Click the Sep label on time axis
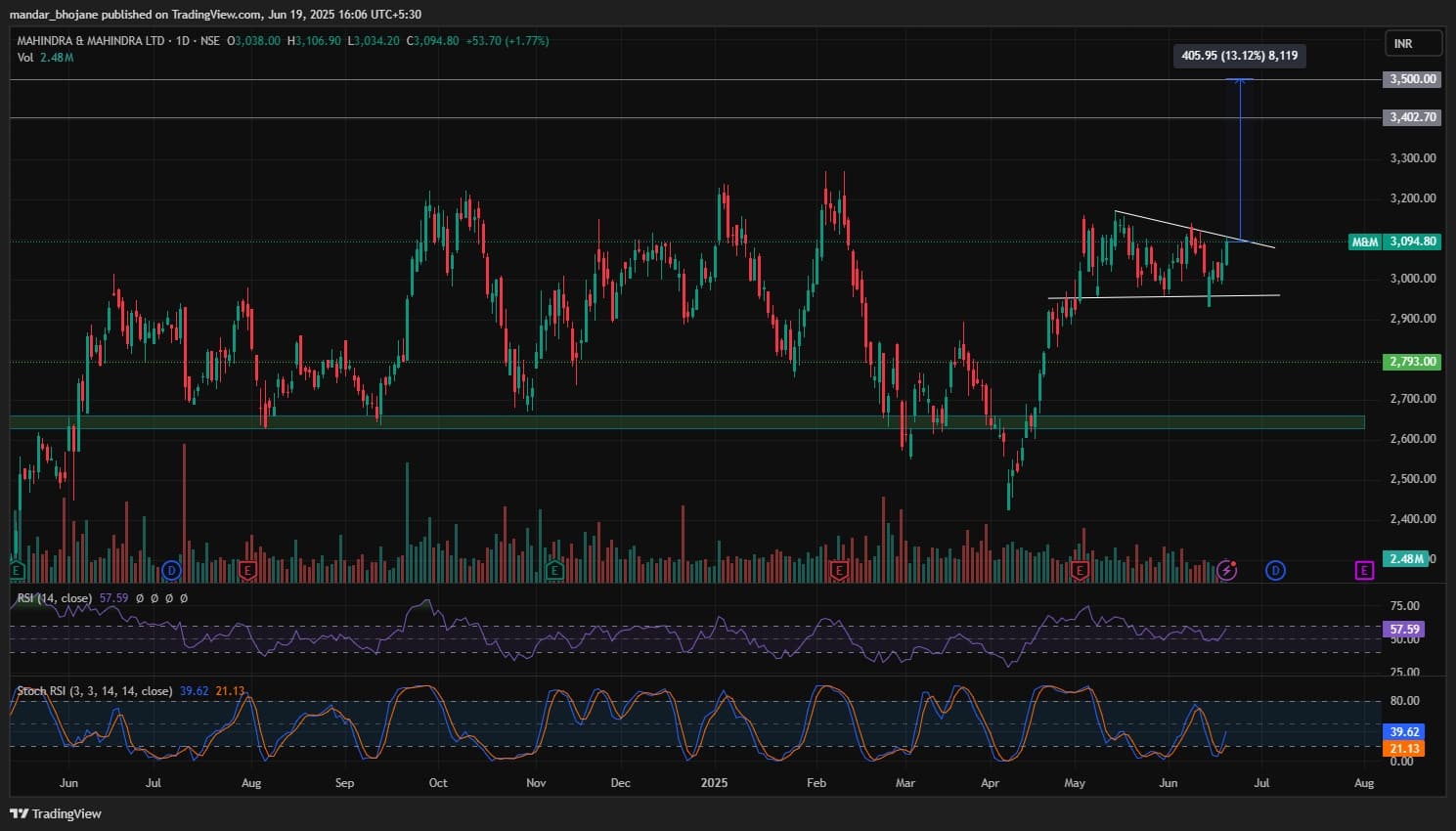1456x831 pixels. [344, 783]
